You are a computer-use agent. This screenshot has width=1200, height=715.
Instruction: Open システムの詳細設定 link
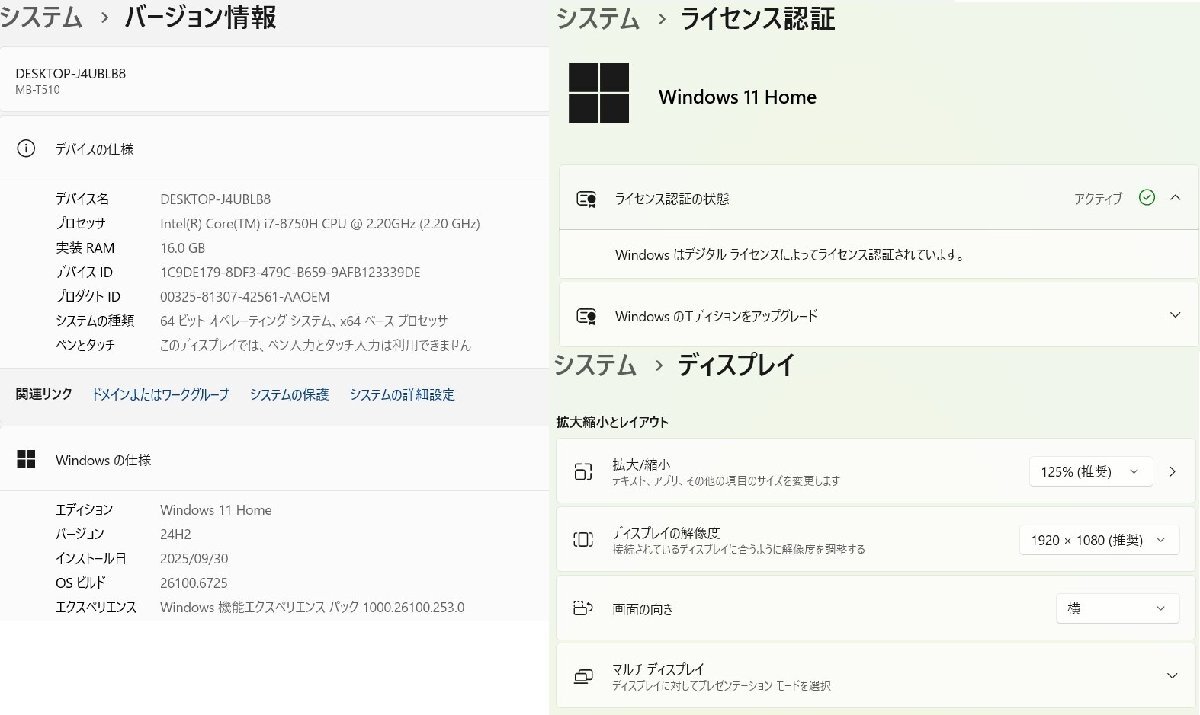click(x=402, y=395)
